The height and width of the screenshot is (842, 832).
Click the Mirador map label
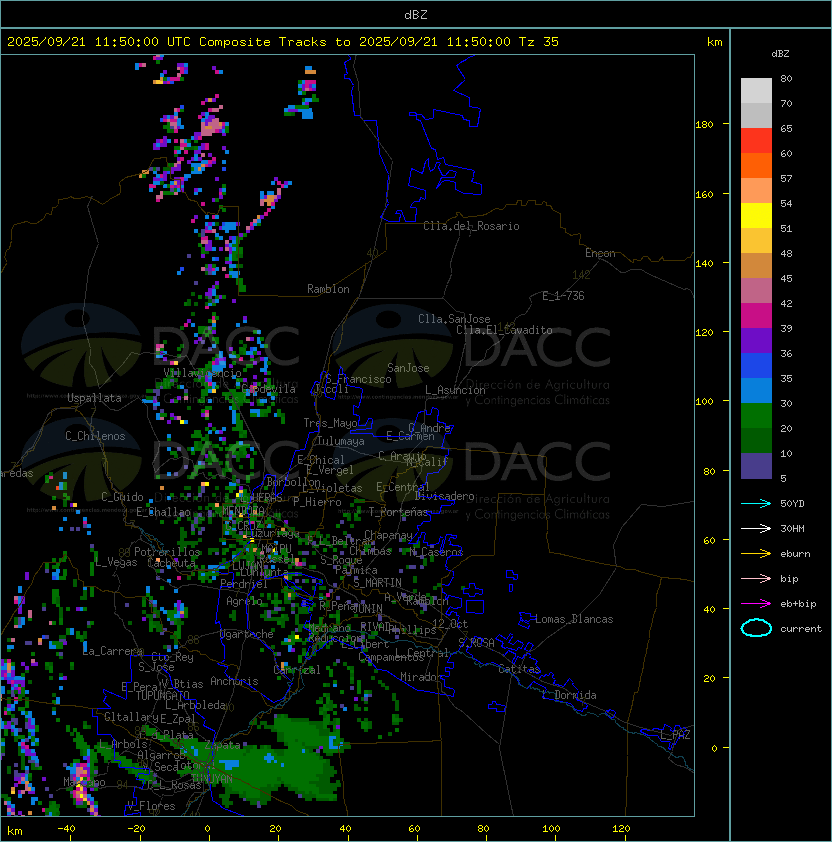point(421,677)
